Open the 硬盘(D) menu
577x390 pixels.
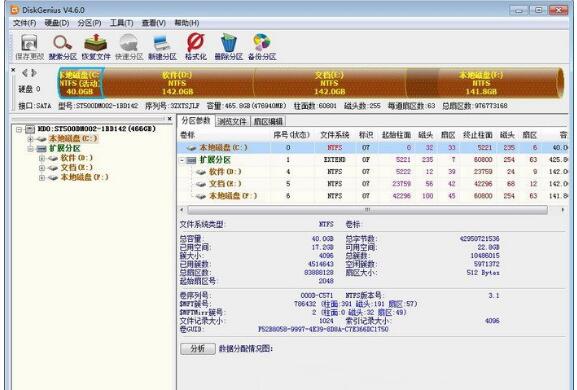click(x=57, y=23)
